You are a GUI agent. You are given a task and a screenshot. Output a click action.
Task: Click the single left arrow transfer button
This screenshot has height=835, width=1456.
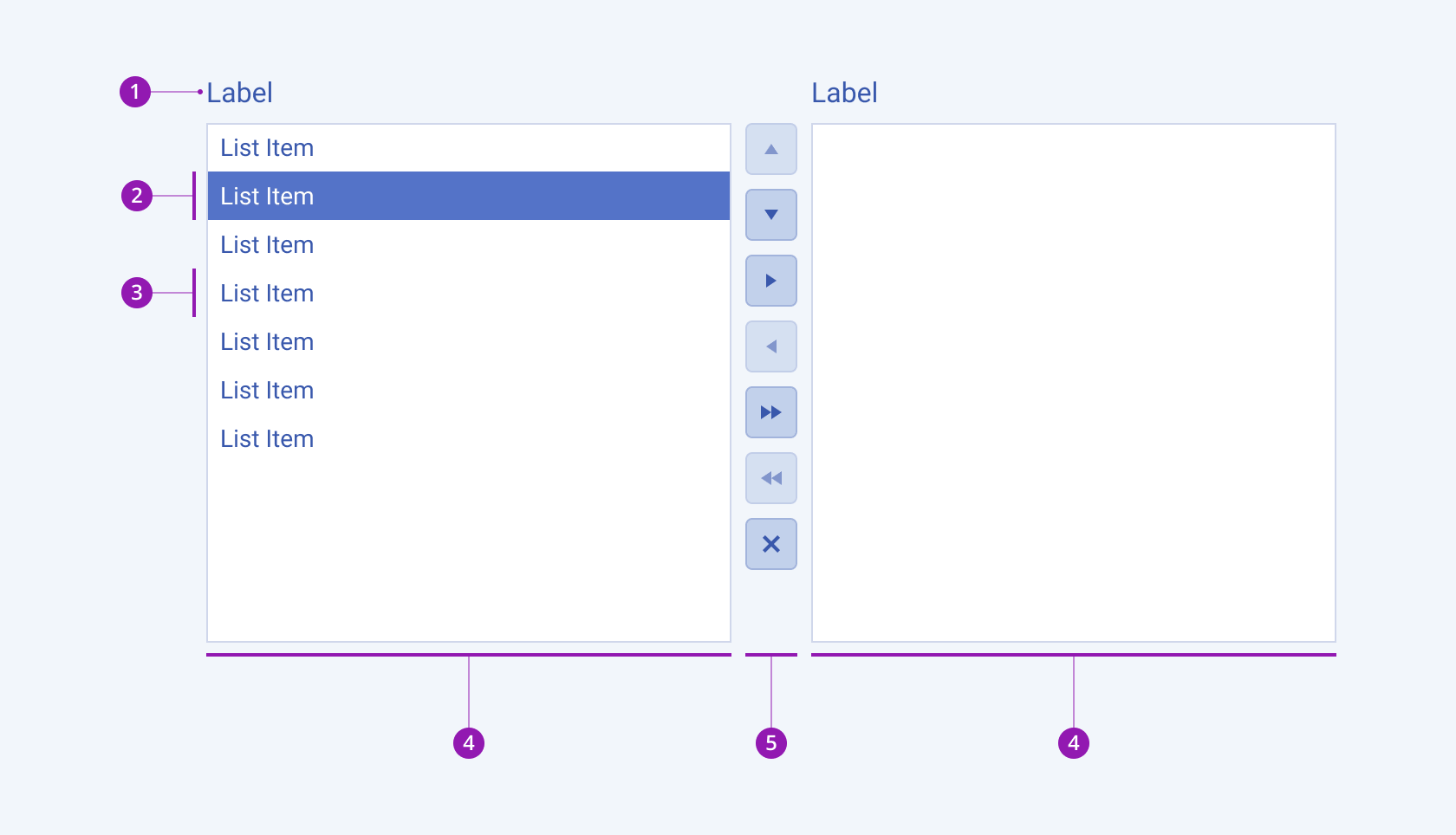pyautogui.click(x=770, y=346)
